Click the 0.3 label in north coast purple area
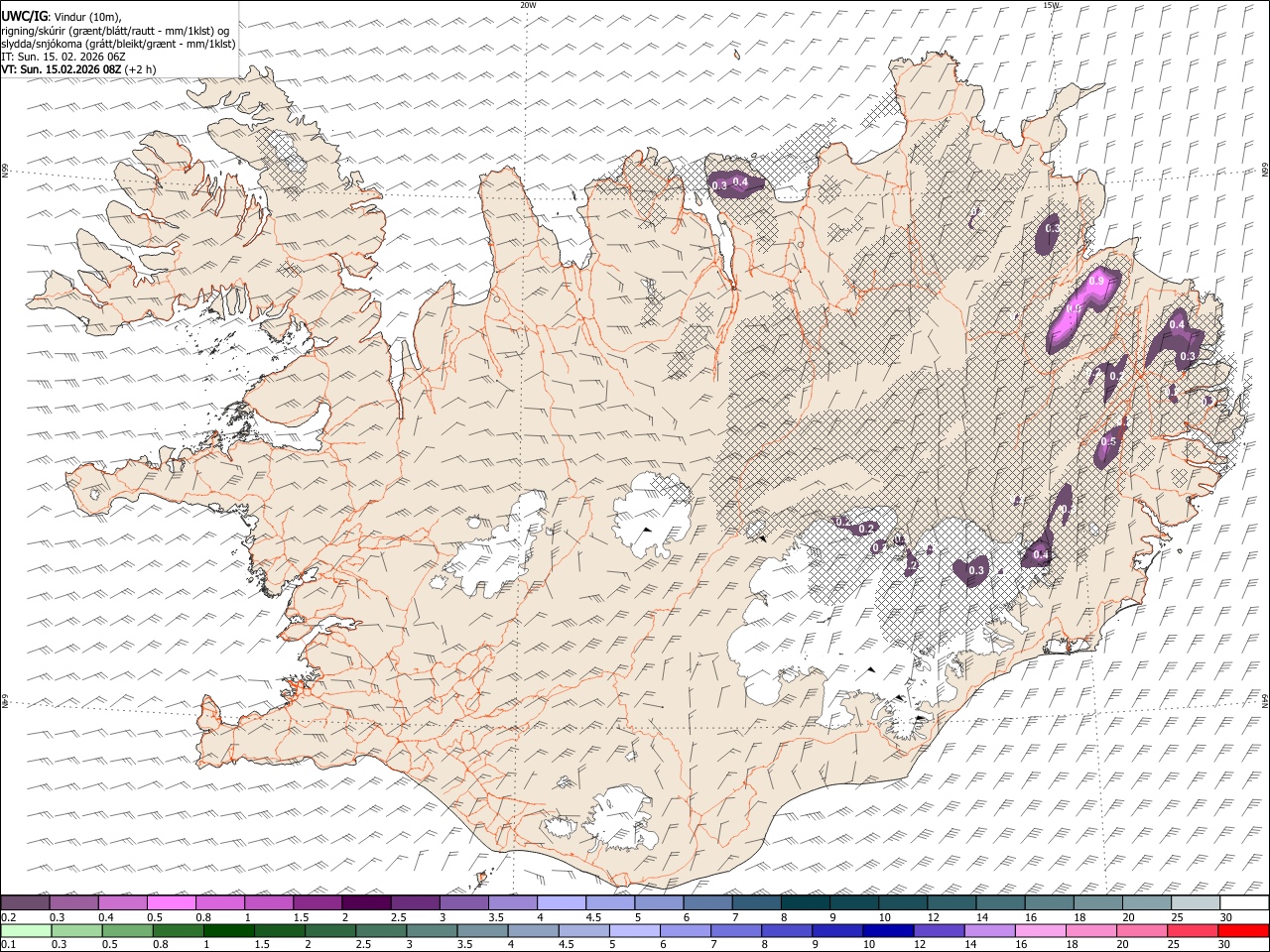Image resolution: width=1270 pixels, height=952 pixels. 720,186
